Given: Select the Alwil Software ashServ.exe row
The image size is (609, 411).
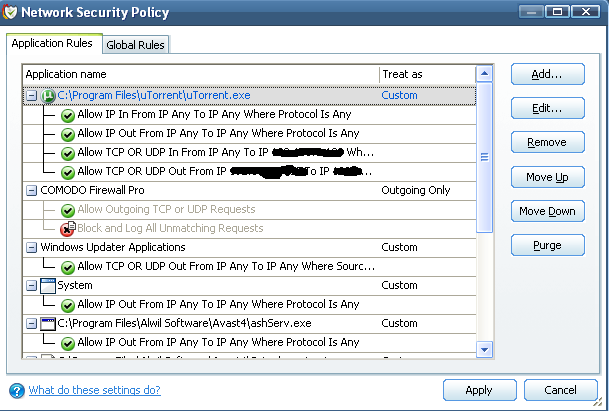Looking at the screenshot, I should click(249, 324).
